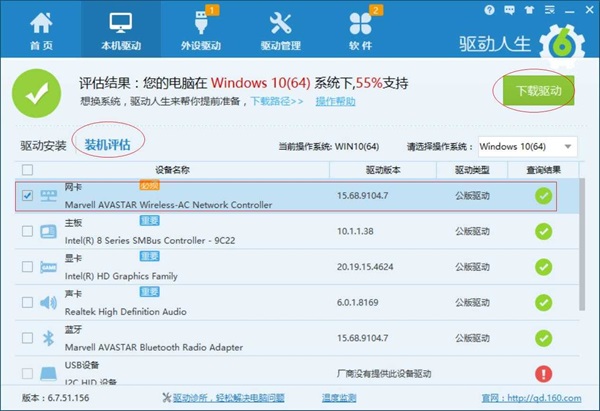Viewport: 600px width, 411px height.
Task: Click the badge numbered 1 on 外设驱动
Action: pos(212,10)
